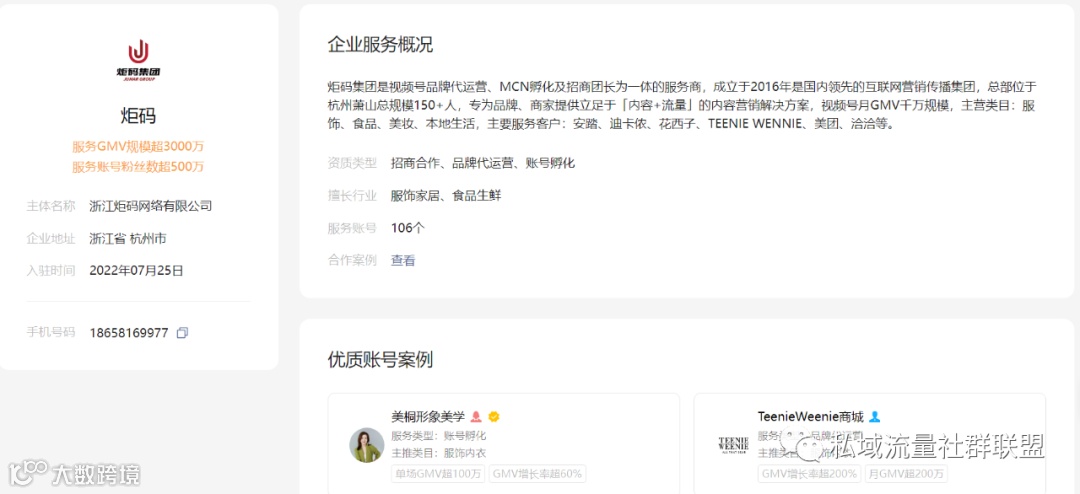Viewport: 1080px width, 494px height.
Task: Click the red person badge beside 美桐形象美学
Action: click(x=476, y=417)
